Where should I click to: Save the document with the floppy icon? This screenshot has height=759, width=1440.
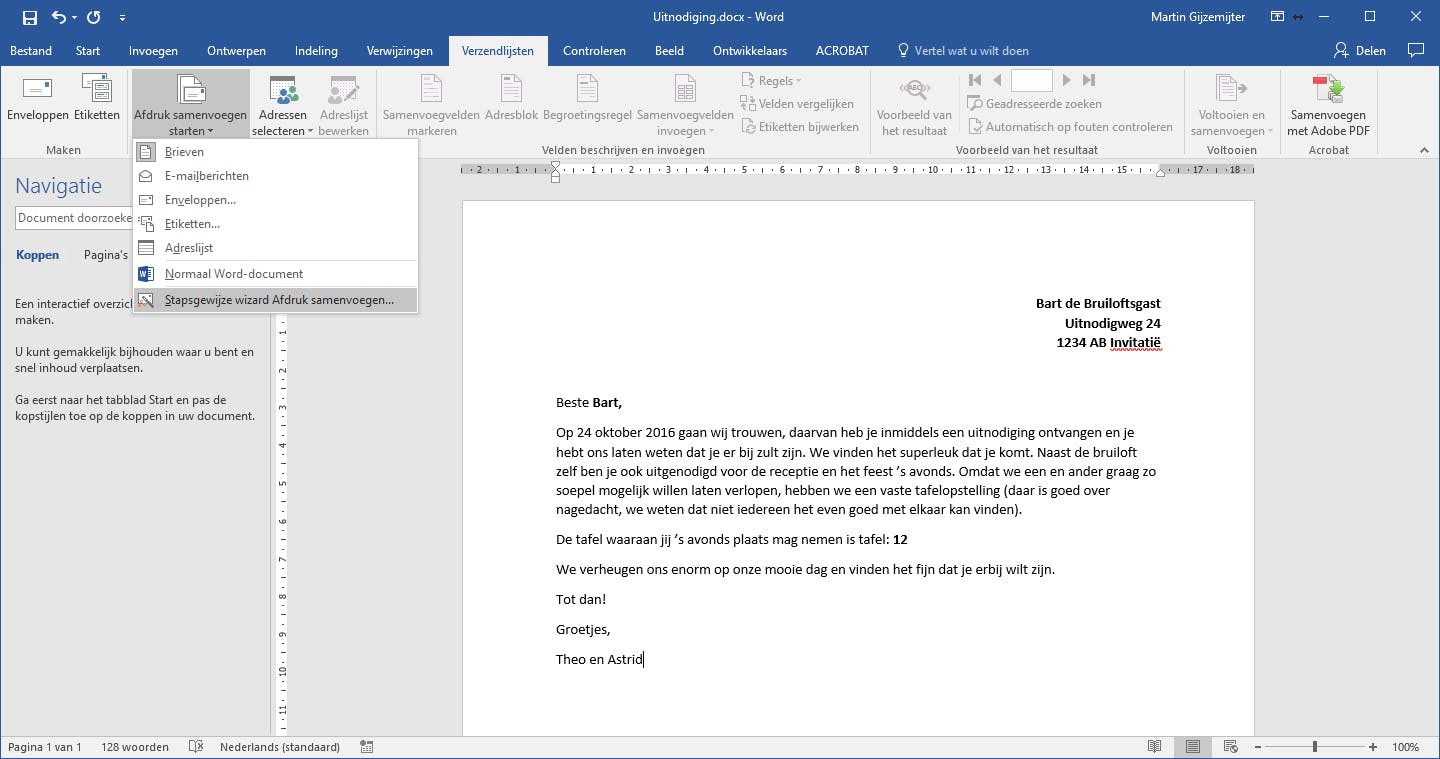point(29,17)
